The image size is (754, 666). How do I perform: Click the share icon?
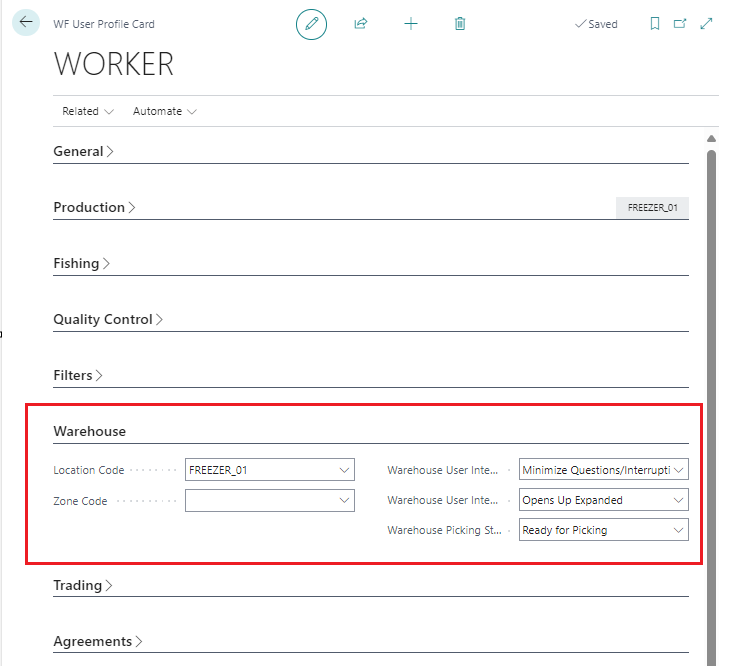pos(361,24)
